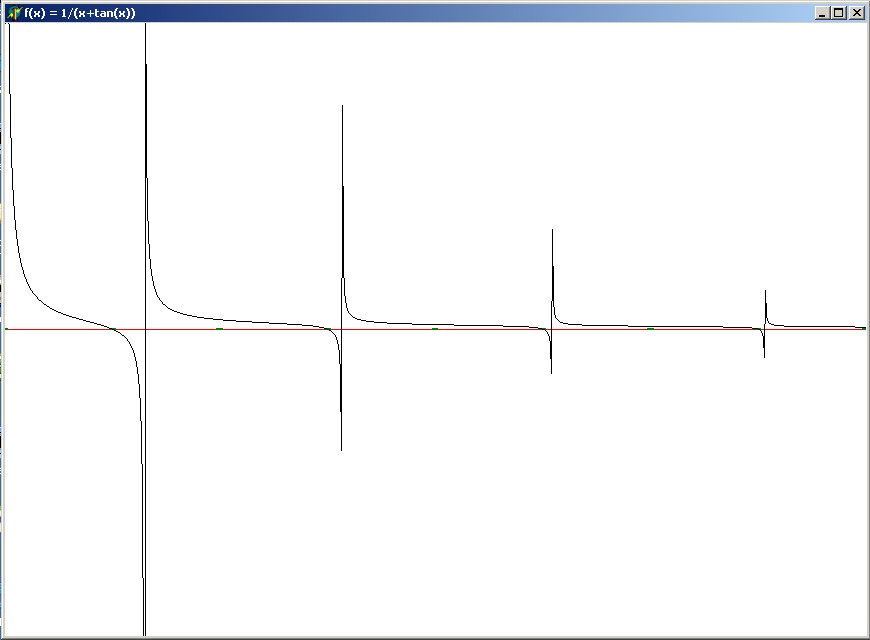Click the first tall vertical asymptote line
This screenshot has width=870, height=640.
[x=146, y=200]
